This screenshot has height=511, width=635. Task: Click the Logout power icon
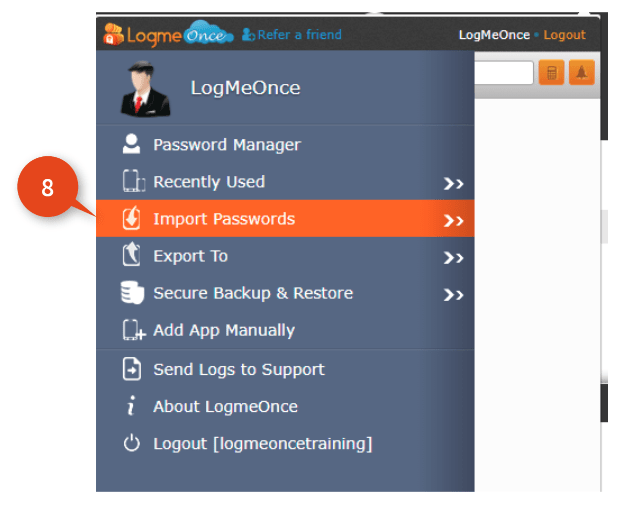point(132,443)
